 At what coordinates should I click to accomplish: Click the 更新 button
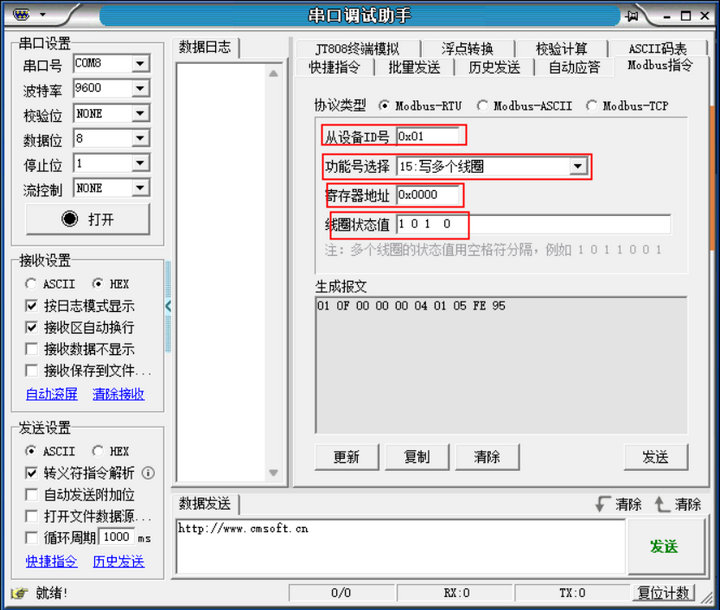click(x=347, y=457)
